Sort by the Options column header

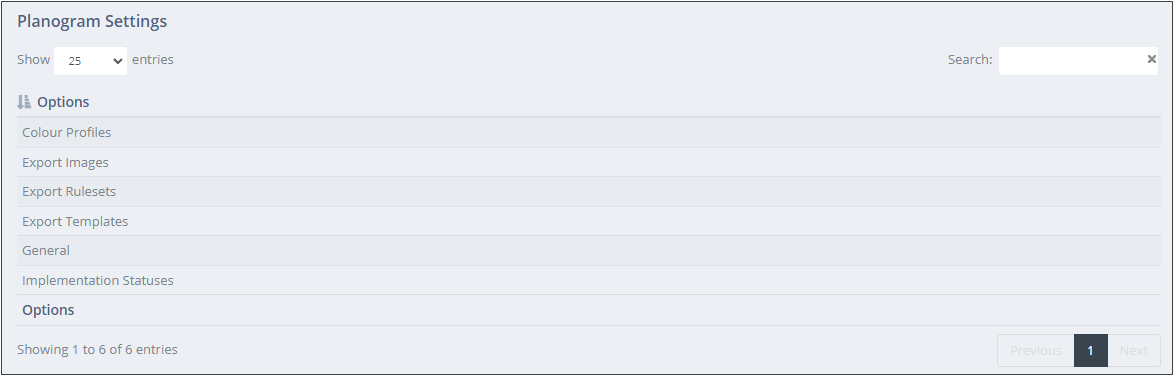point(63,102)
